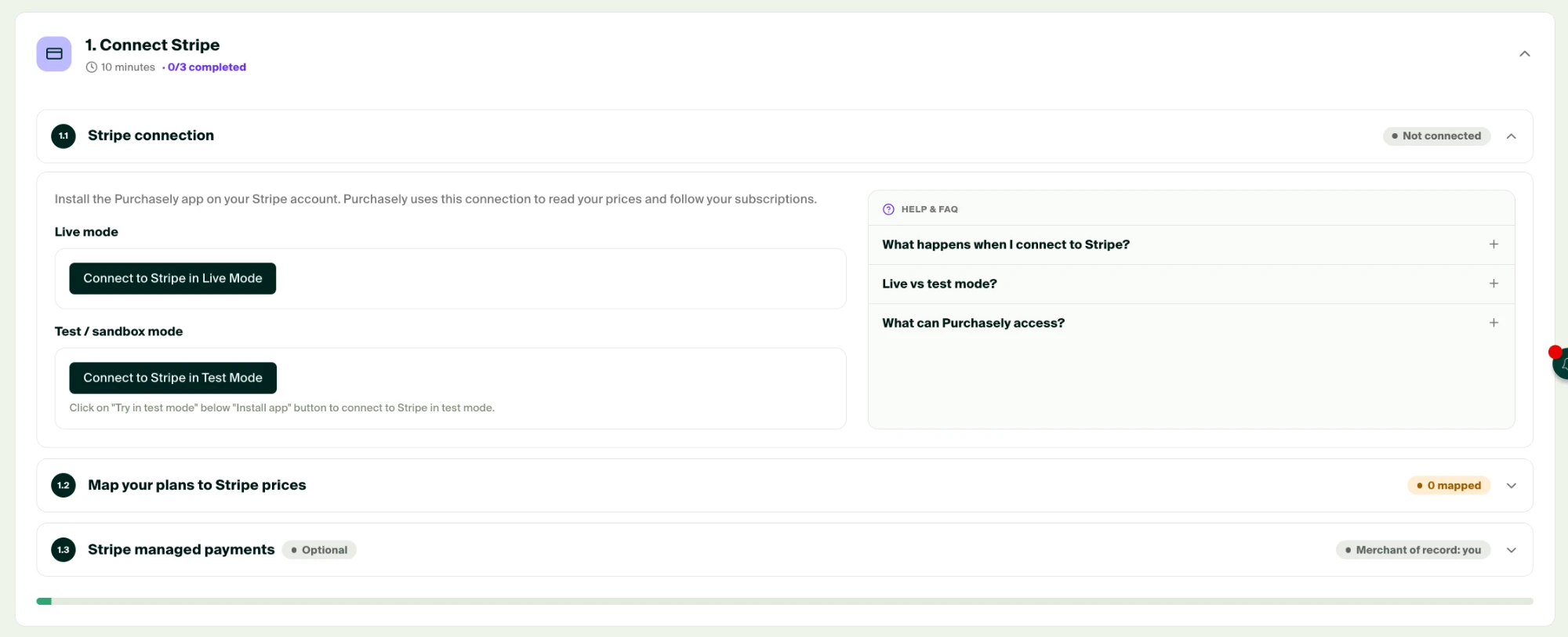Screen dimensions: 1568x637
Task: Open the notification bell with red dot
Action: (1560, 363)
